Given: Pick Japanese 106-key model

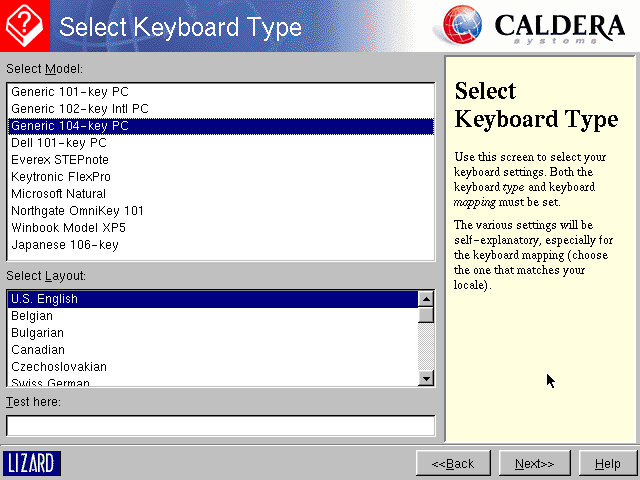Looking at the screenshot, I should coord(65,245).
